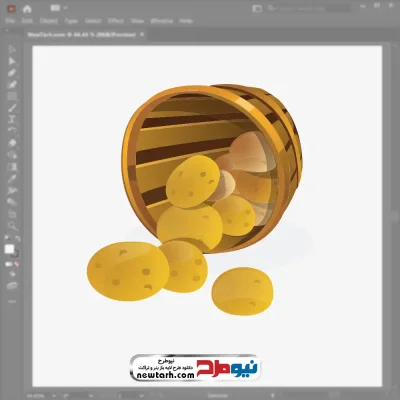Select the Rectangle tool
Screen dimensions: 400x400
(12, 97)
